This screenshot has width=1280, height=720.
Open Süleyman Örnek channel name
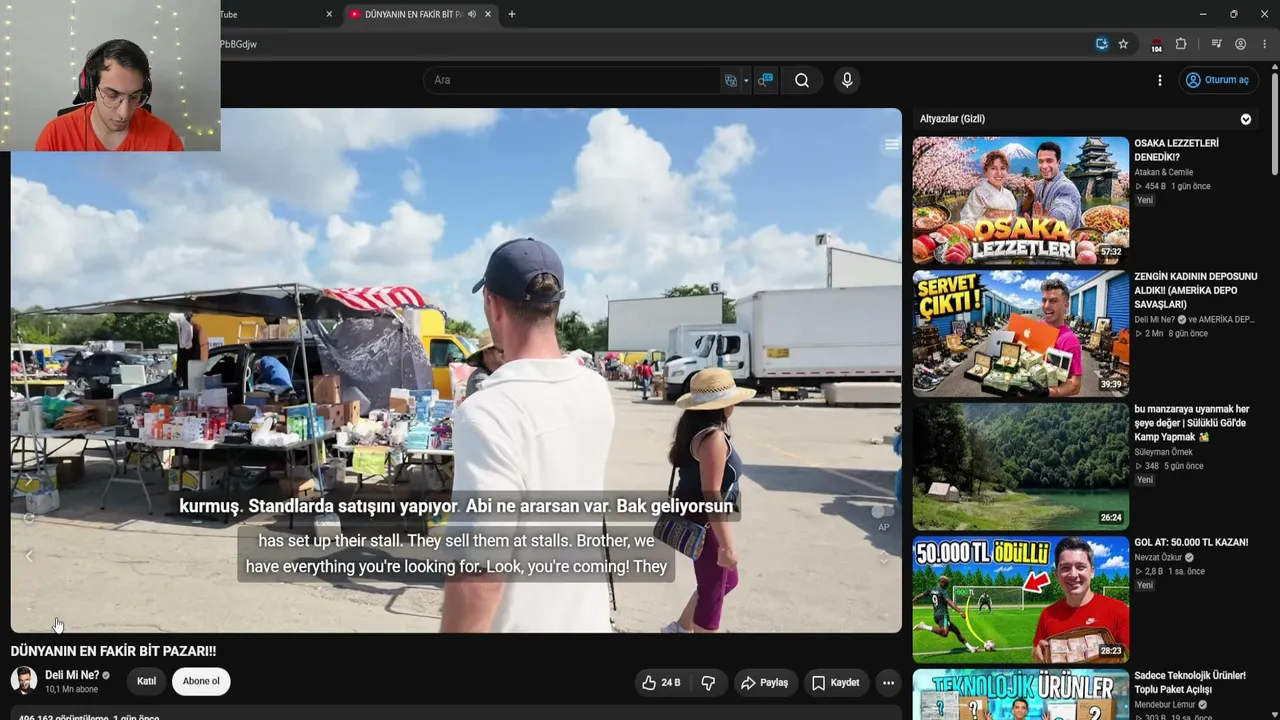[x=1163, y=452]
